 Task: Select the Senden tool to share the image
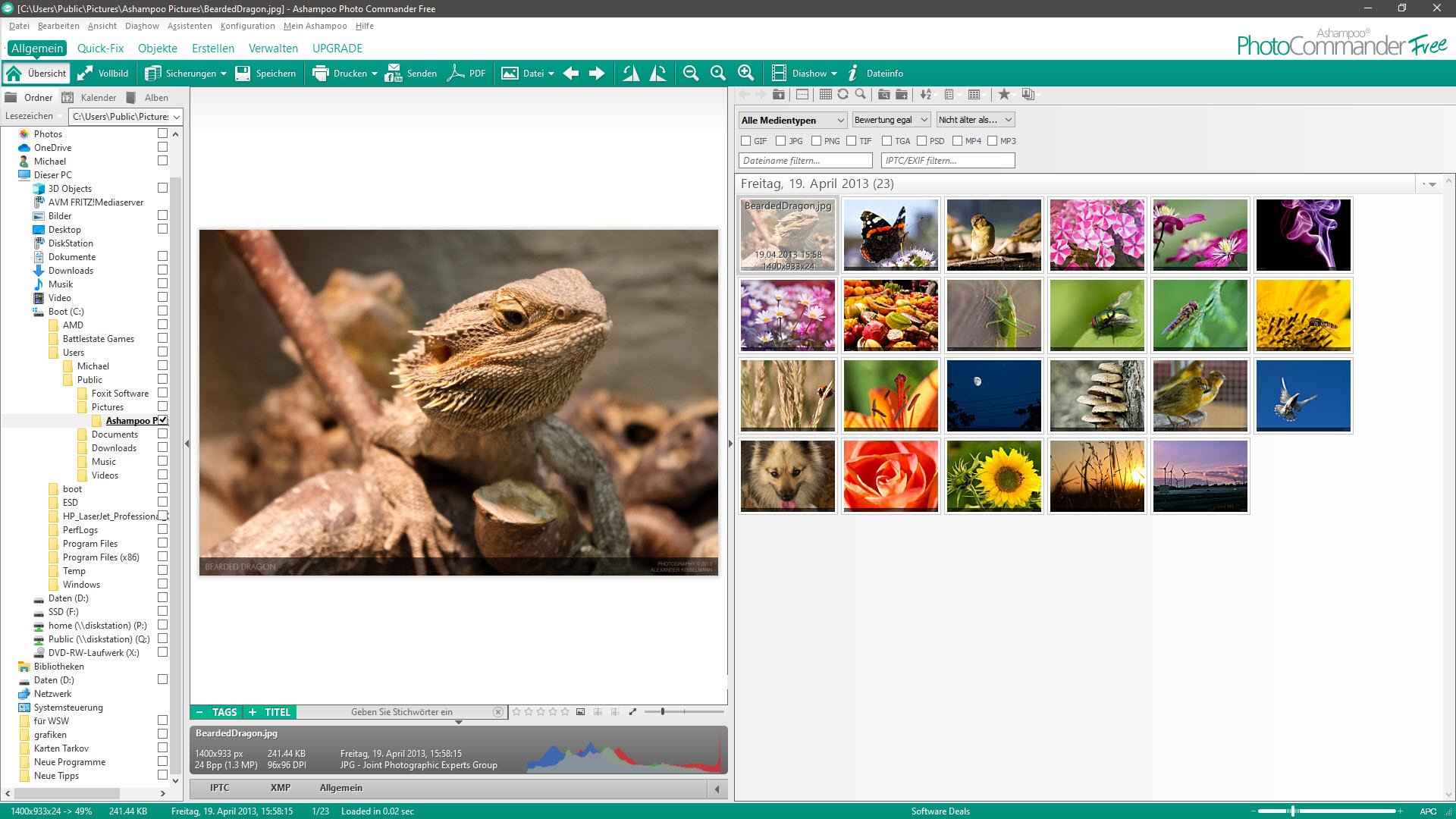(x=412, y=73)
